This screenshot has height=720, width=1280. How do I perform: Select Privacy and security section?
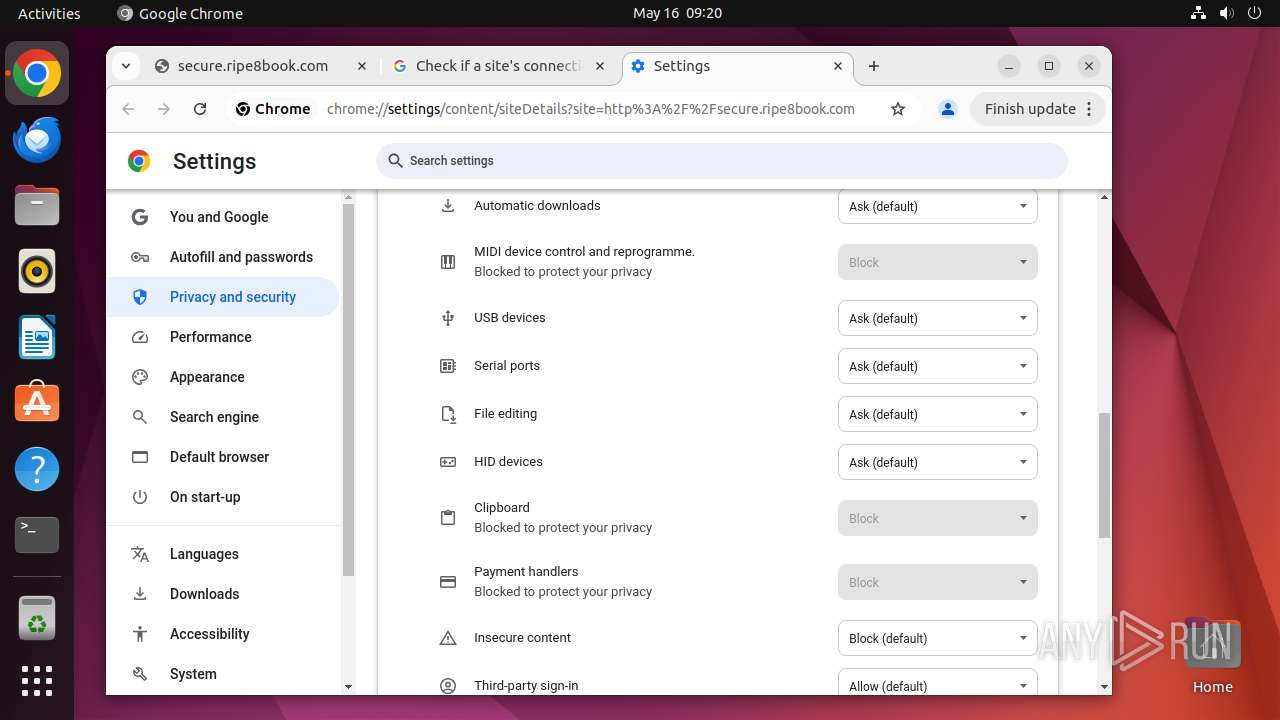224,297
